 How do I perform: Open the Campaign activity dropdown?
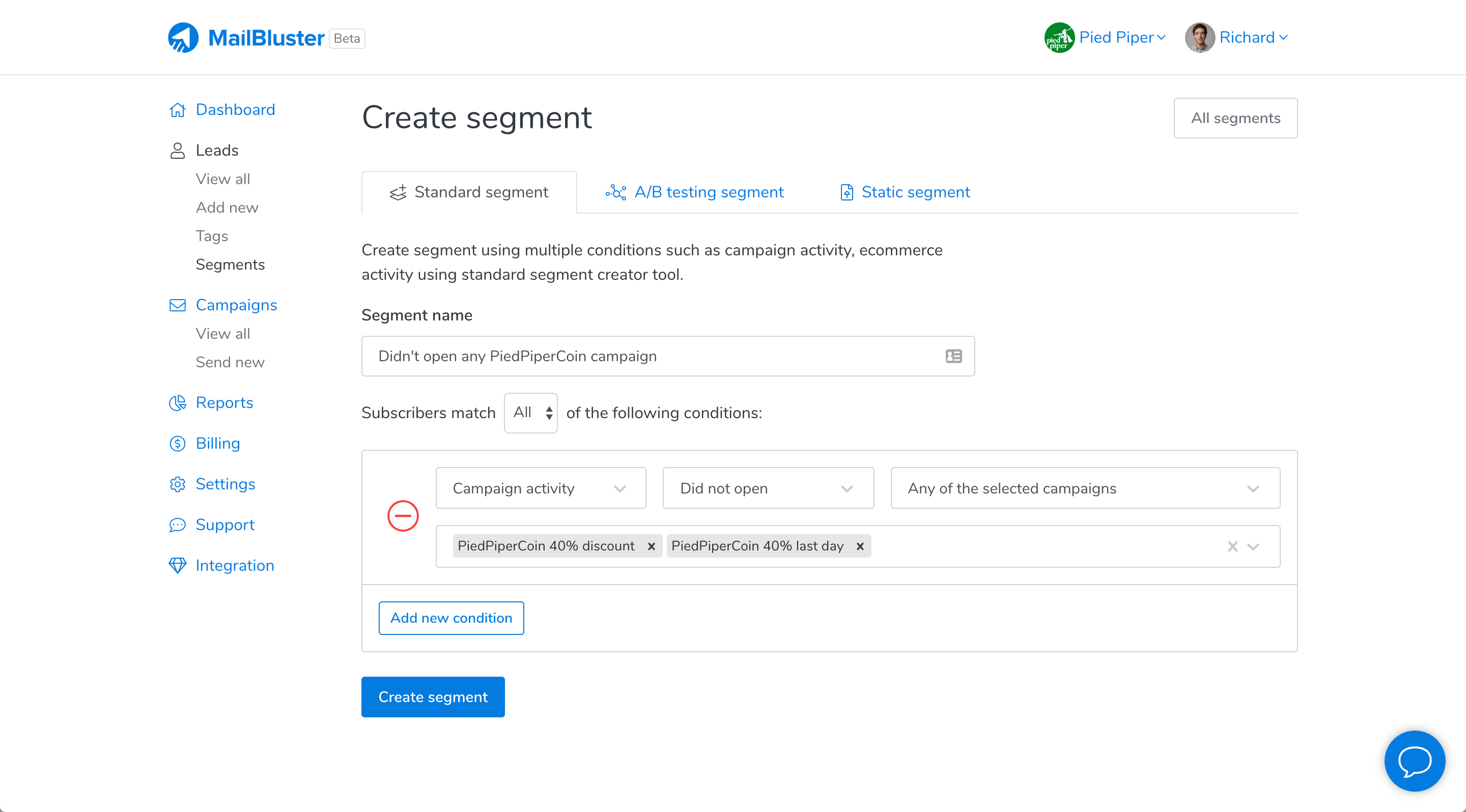[x=540, y=488]
